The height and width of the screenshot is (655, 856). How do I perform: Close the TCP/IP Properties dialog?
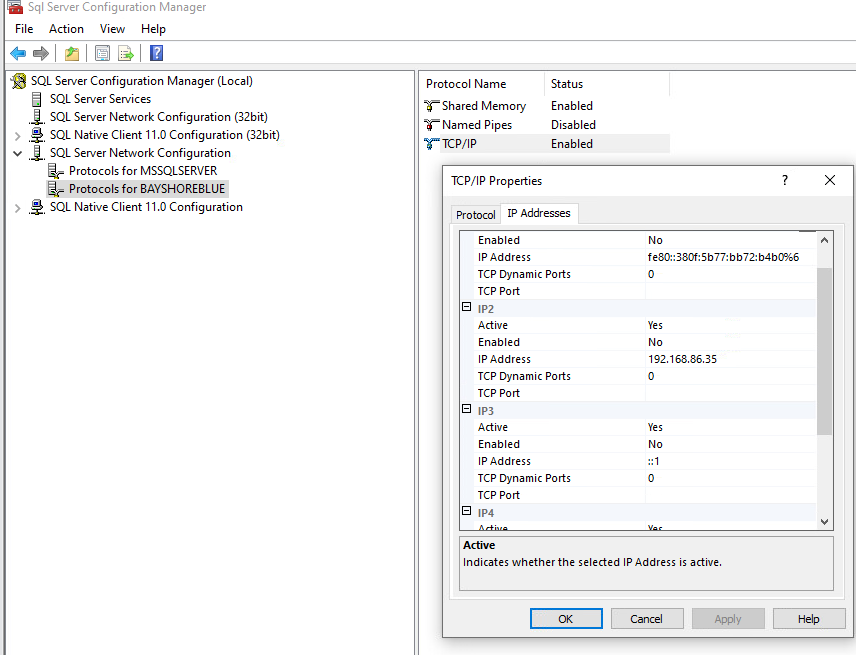click(x=830, y=180)
